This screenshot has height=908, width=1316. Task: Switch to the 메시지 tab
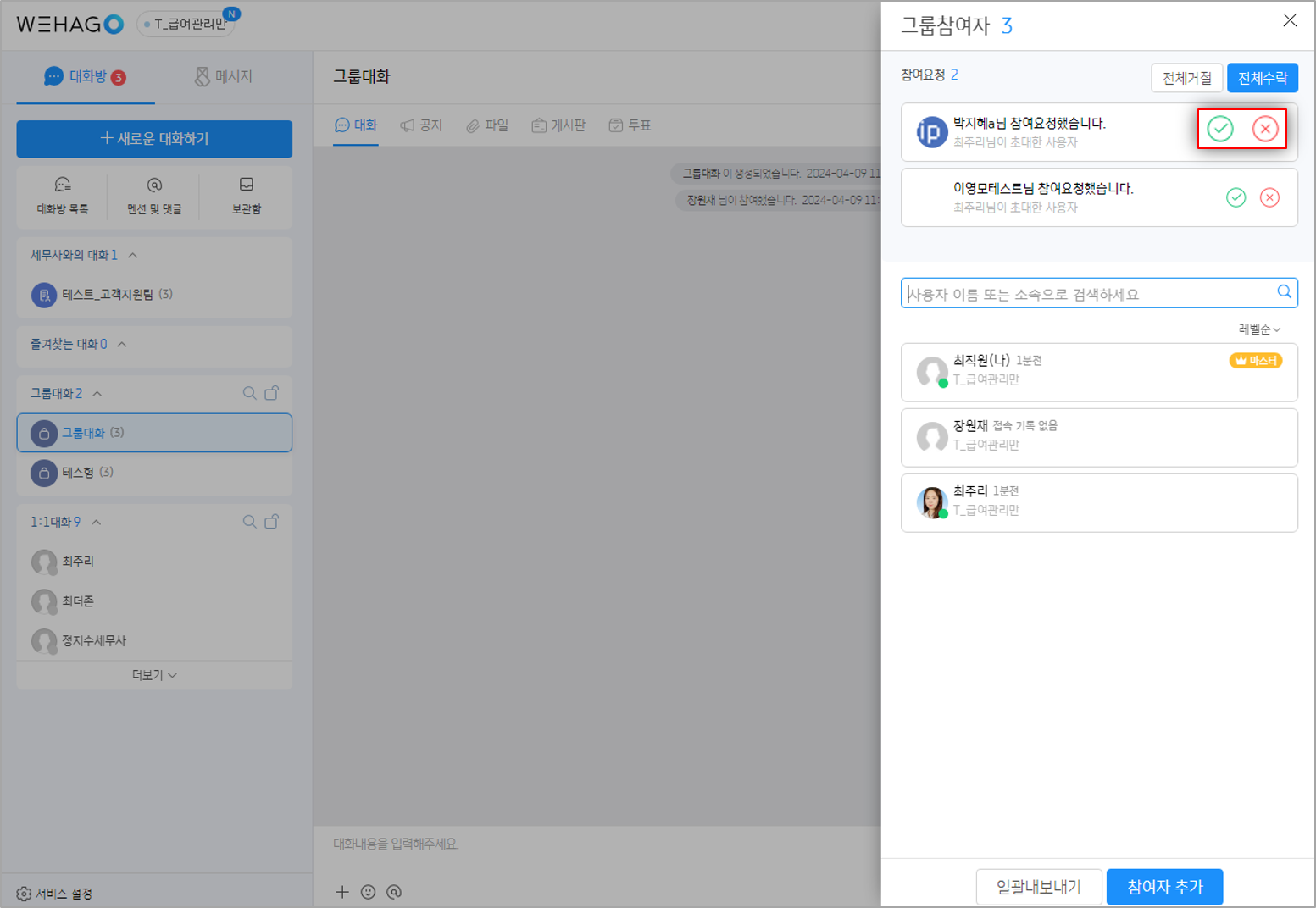[224, 77]
